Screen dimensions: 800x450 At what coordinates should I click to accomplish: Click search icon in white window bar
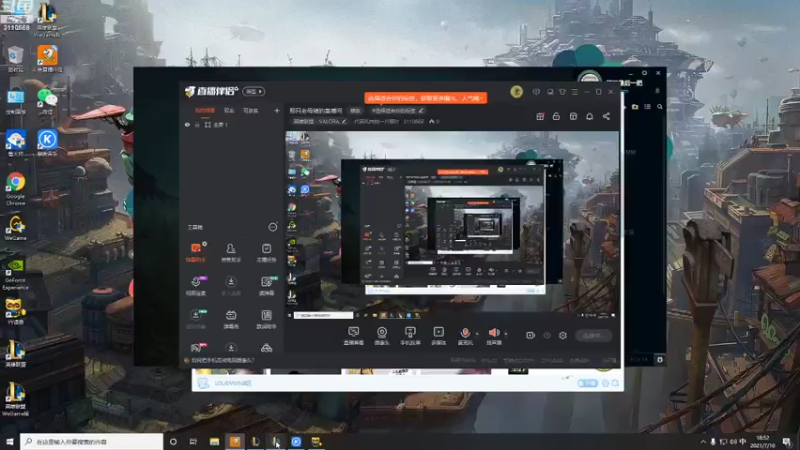[615, 383]
